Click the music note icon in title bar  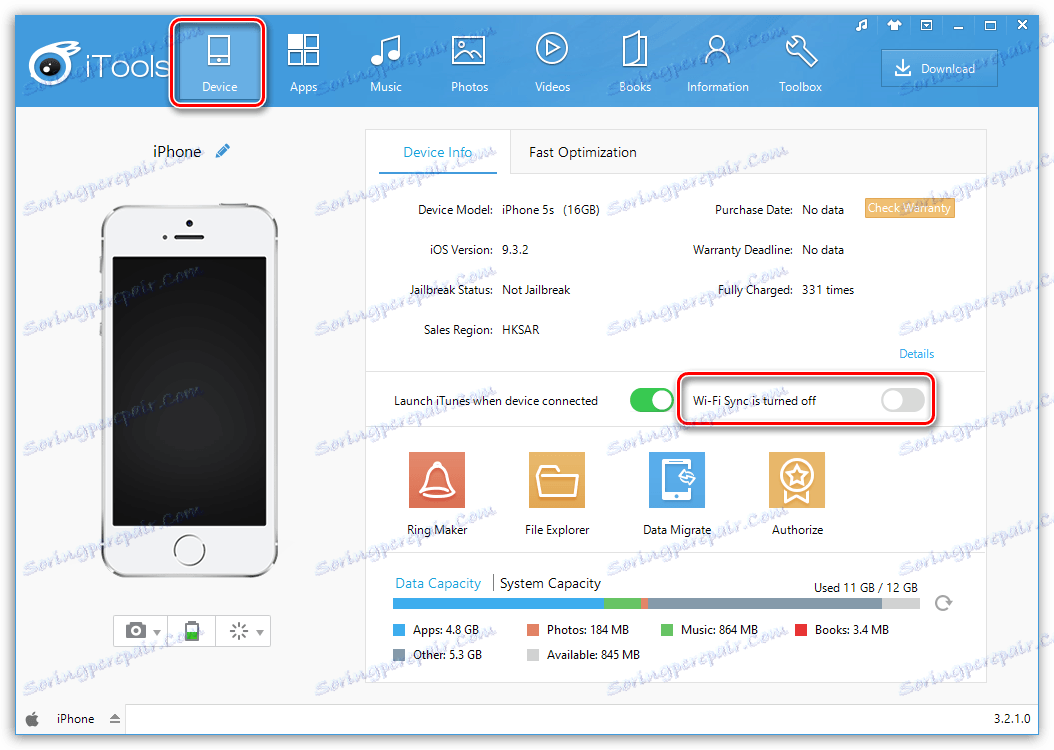coord(862,26)
